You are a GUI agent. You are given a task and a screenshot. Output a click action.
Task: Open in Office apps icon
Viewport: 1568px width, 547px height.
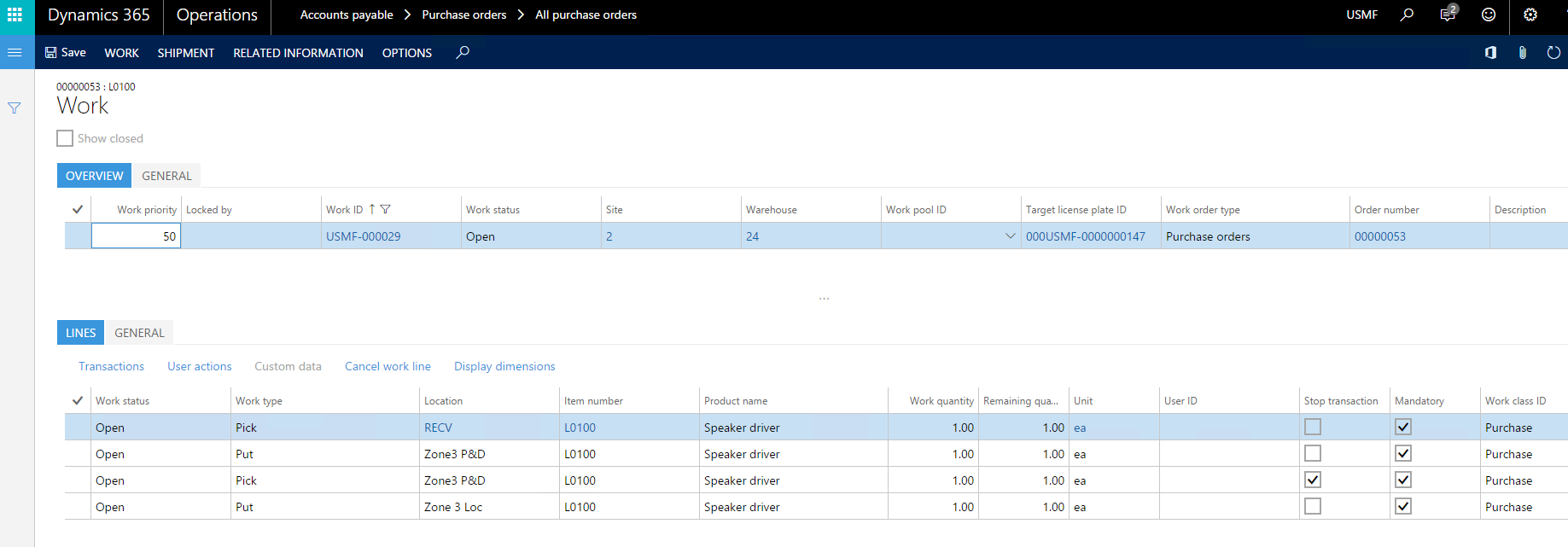1490,53
